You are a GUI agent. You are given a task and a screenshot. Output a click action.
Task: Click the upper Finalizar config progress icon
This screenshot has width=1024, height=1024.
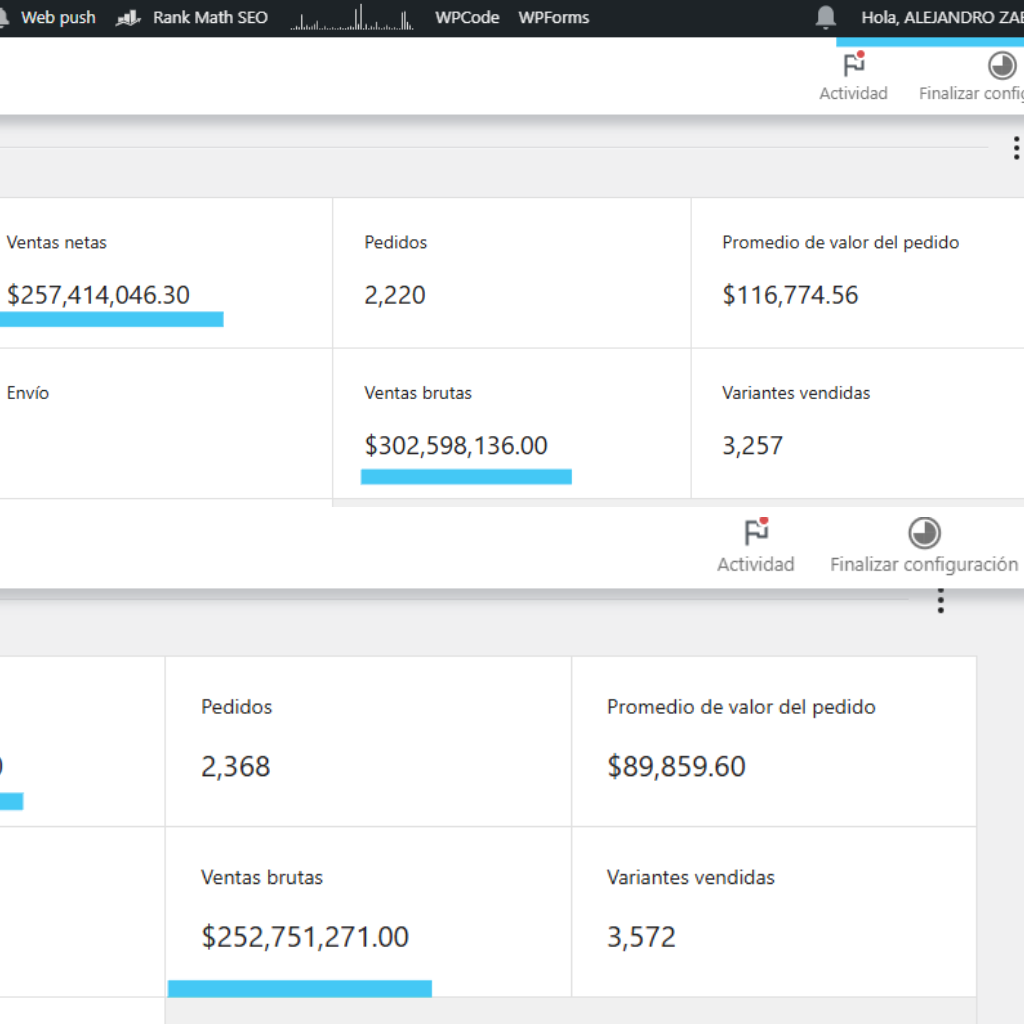(1001, 66)
